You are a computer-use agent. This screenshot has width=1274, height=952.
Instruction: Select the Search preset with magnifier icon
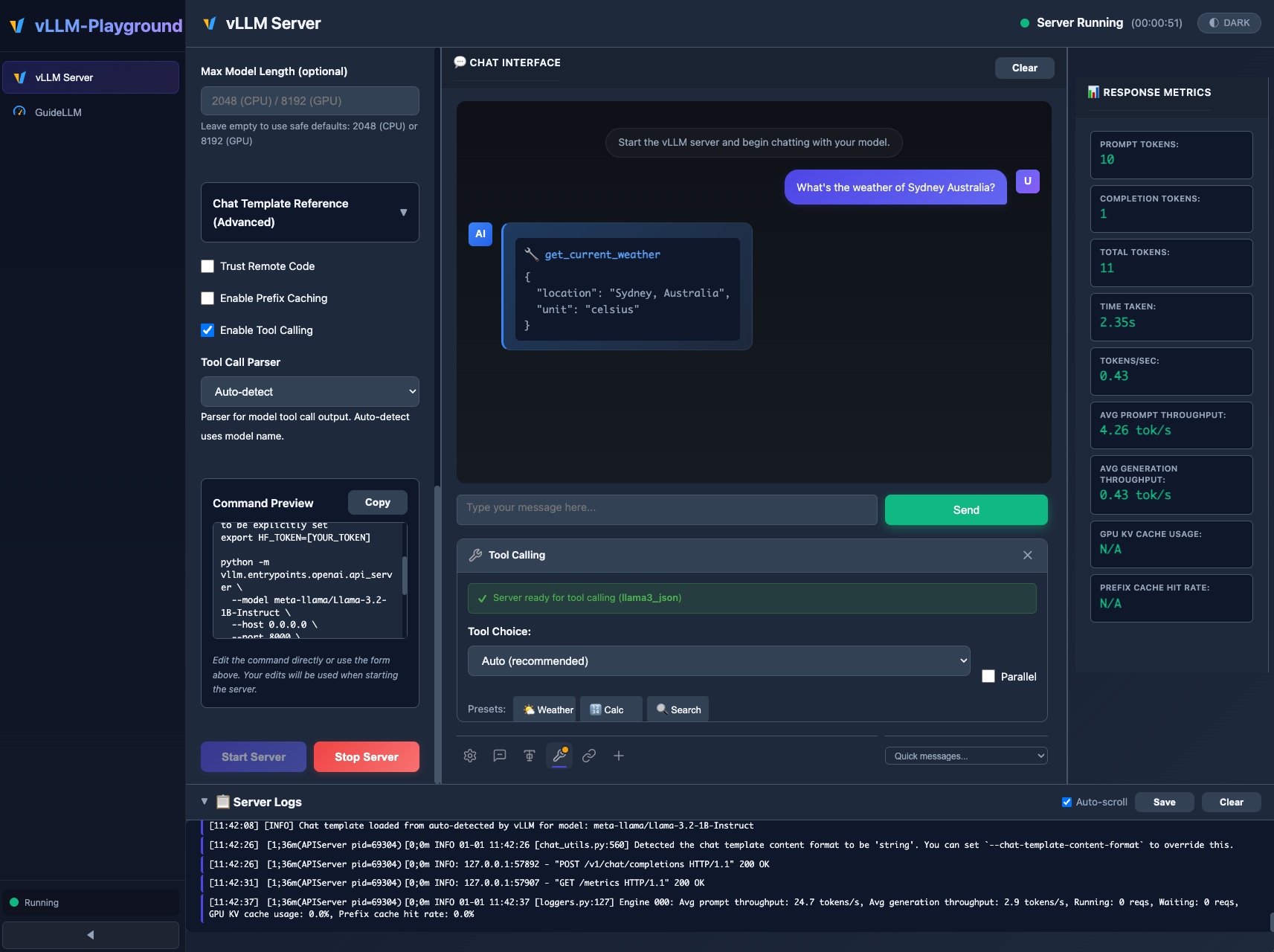677,709
